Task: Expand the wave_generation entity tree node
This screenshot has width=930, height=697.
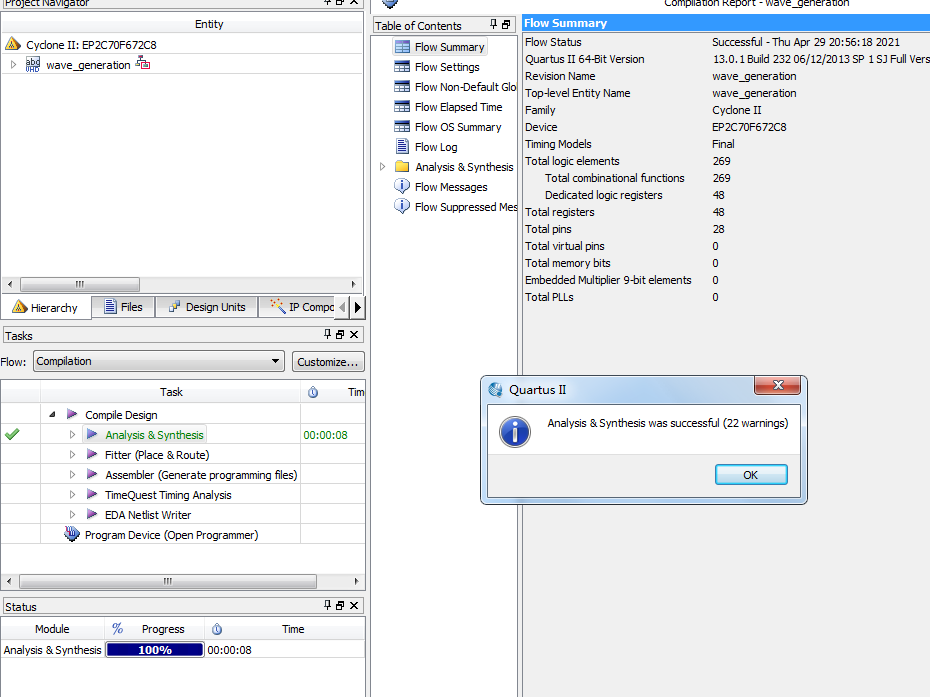Action: (x=13, y=65)
